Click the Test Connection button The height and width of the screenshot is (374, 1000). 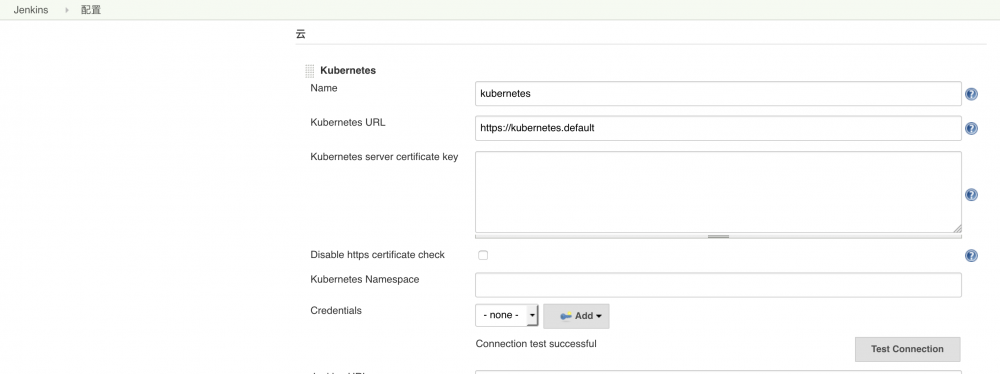(x=907, y=349)
